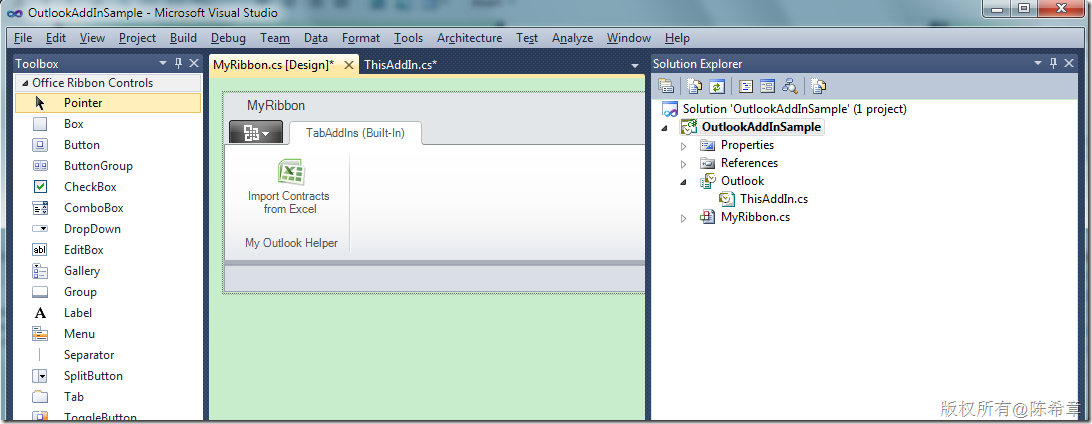
Task: Click Import Contracts from Excel button
Action: (x=289, y=187)
